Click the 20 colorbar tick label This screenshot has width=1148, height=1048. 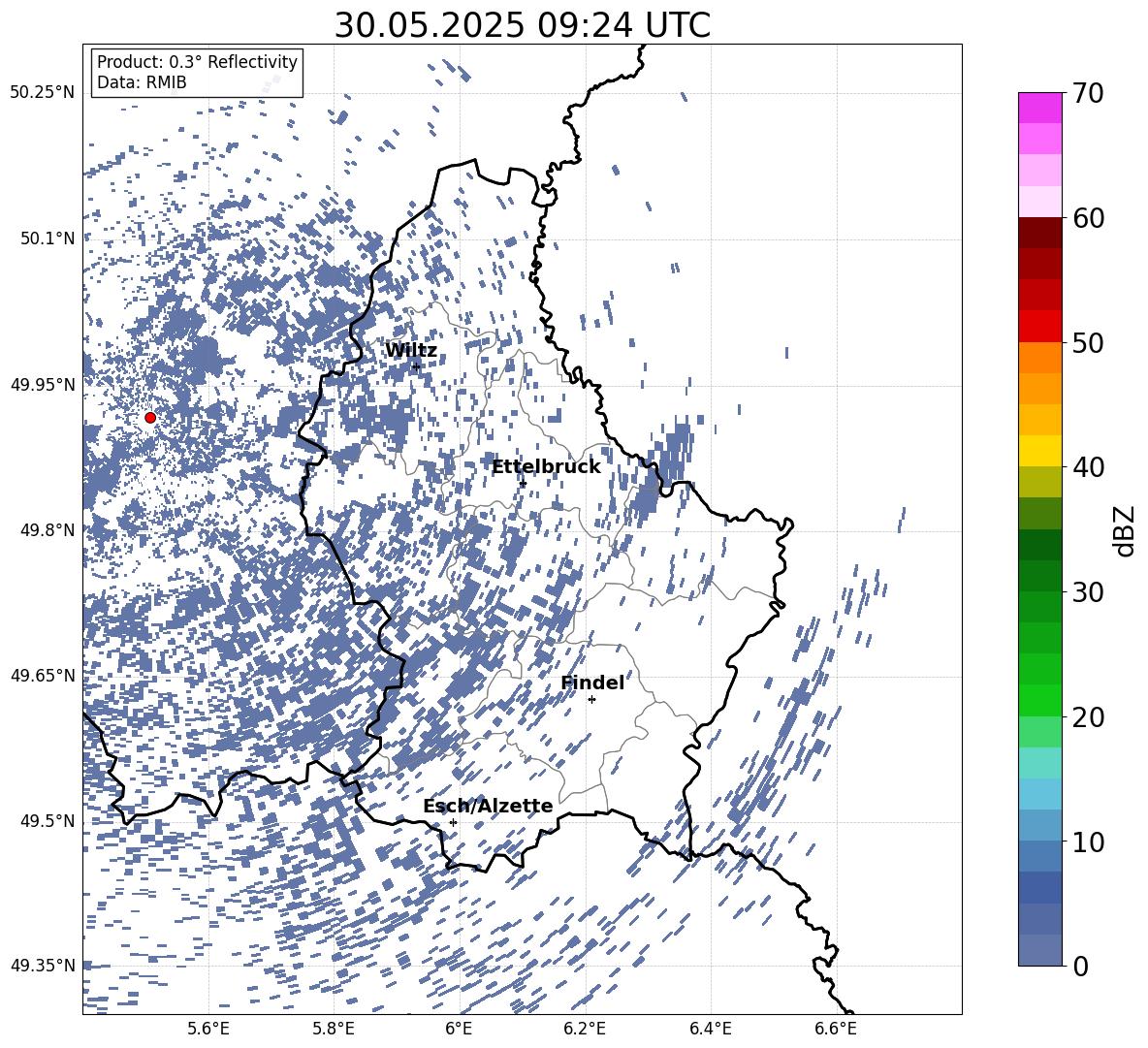[1089, 717]
